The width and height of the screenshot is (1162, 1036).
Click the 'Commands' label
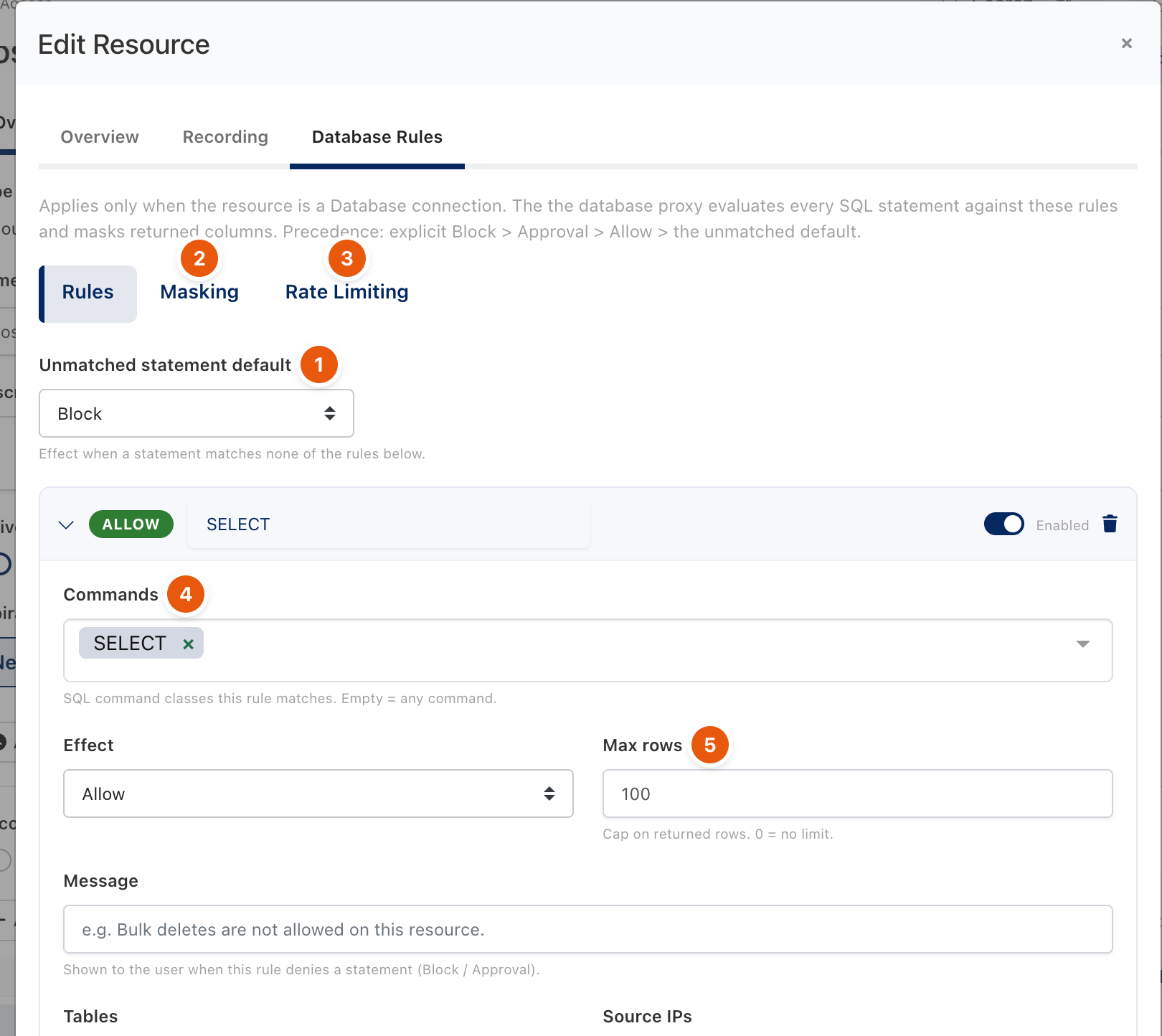111,595
